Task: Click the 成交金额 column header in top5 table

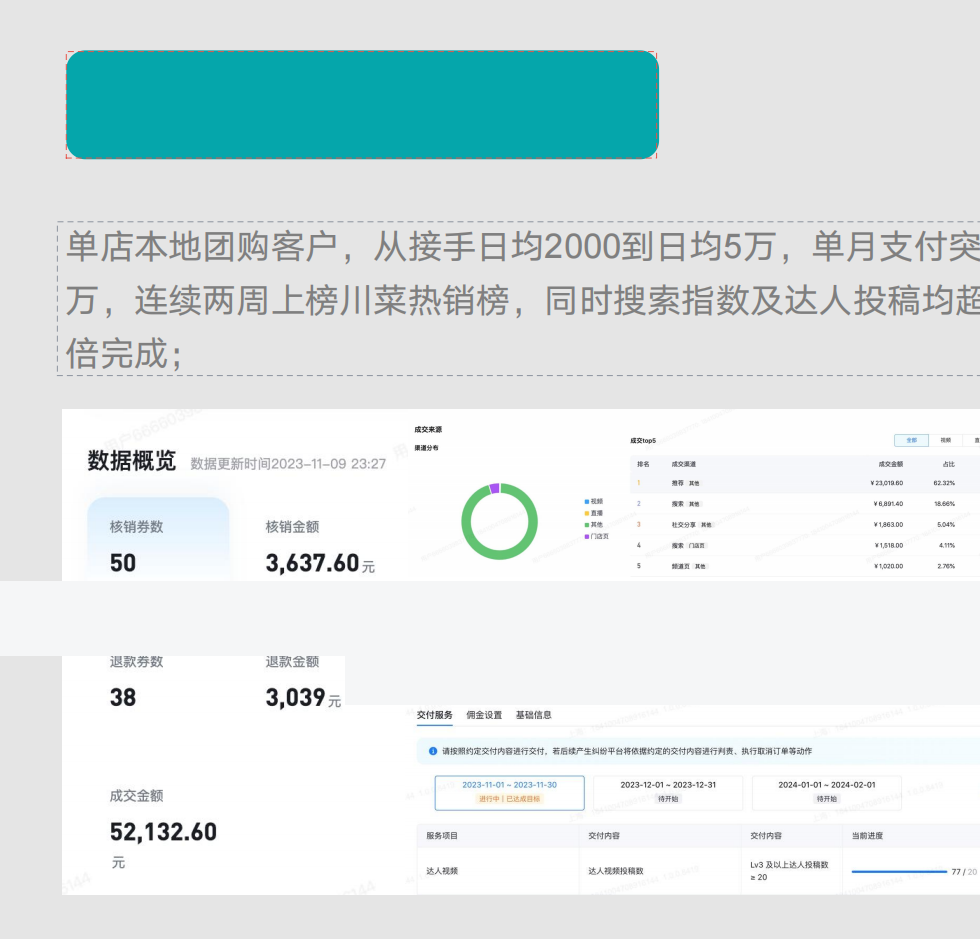Action: (891, 464)
